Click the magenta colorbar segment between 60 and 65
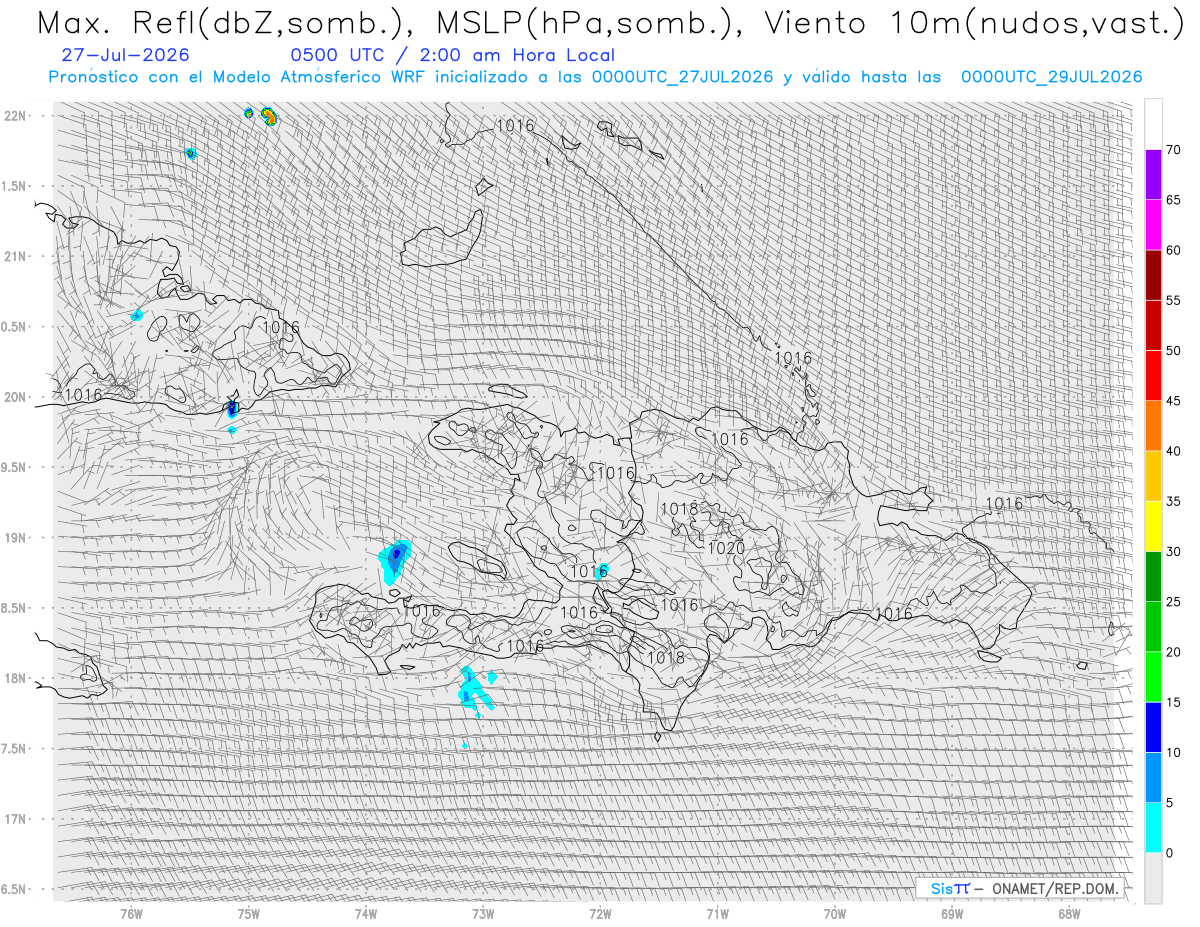The image size is (1200, 927). [x=1153, y=225]
